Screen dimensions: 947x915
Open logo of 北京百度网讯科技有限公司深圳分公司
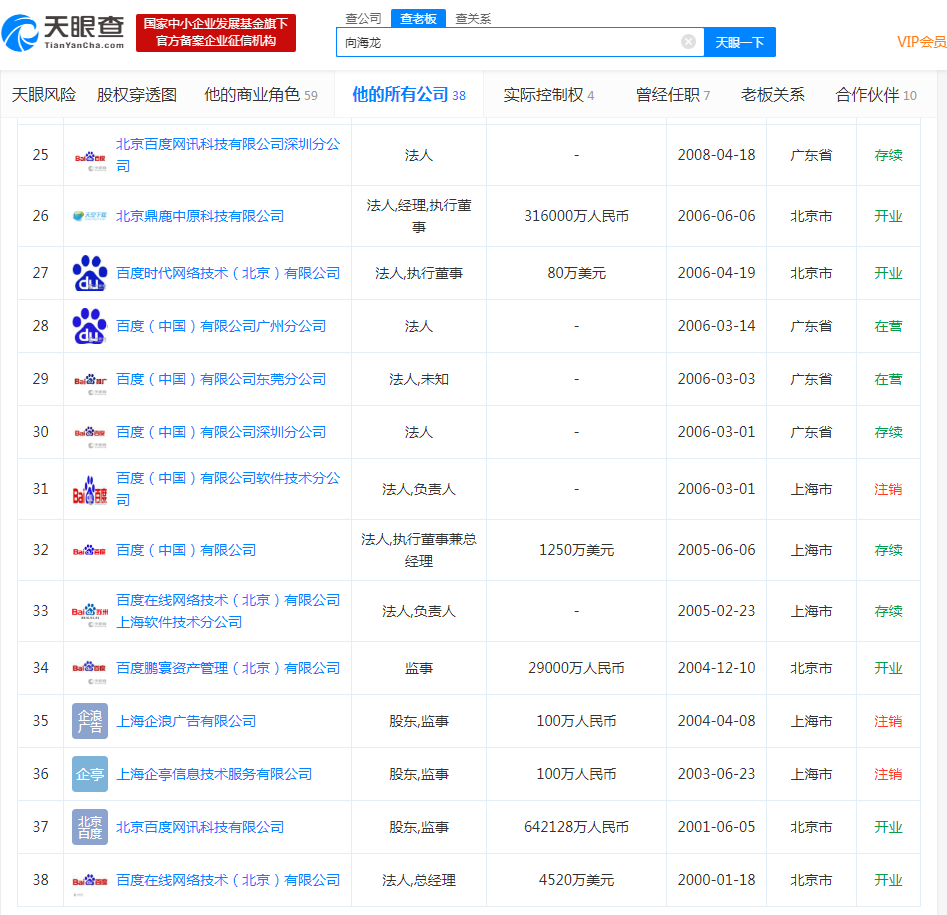click(x=90, y=162)
